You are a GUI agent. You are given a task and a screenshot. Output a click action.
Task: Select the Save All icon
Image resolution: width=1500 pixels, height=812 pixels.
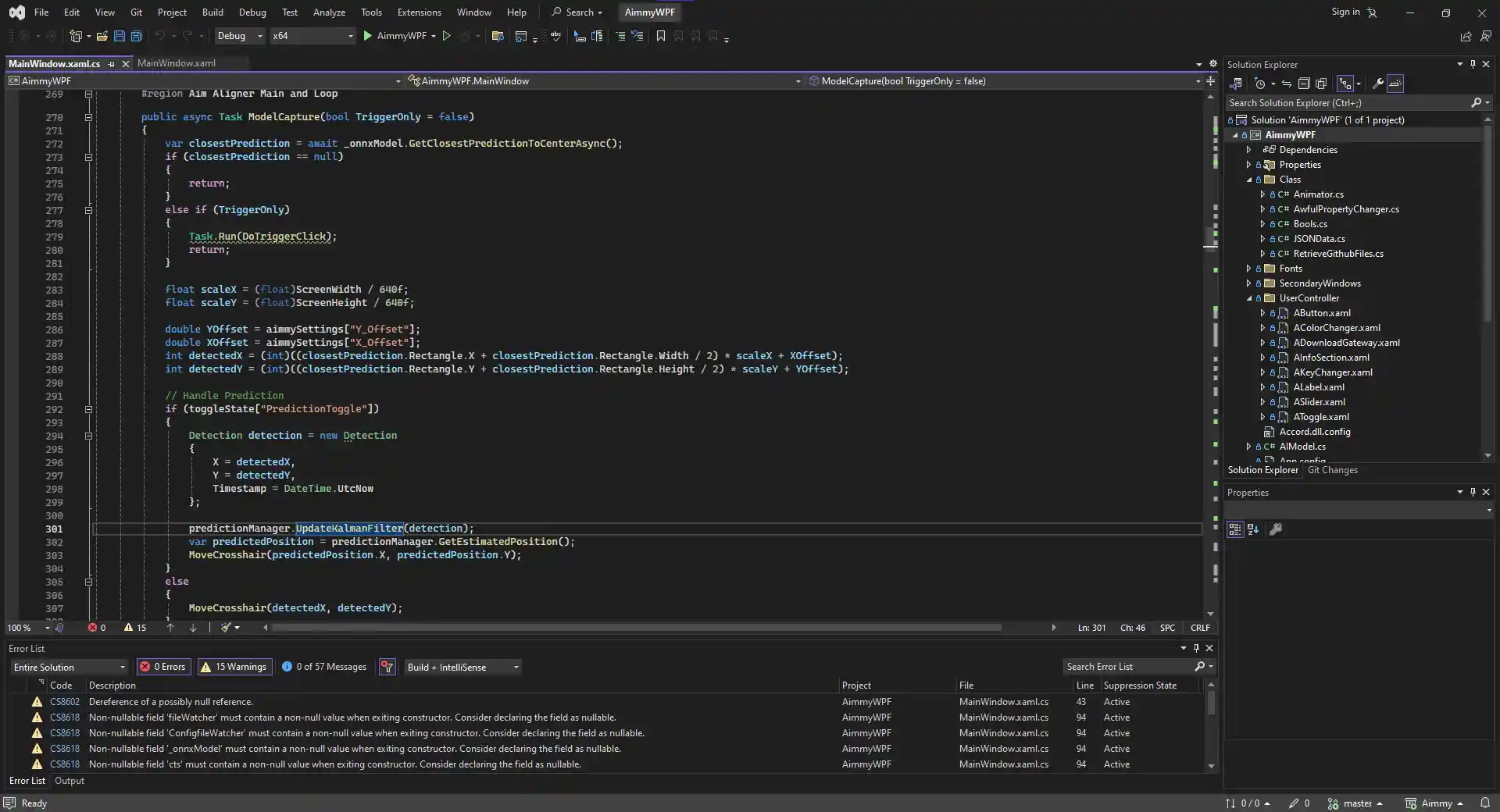137,36
